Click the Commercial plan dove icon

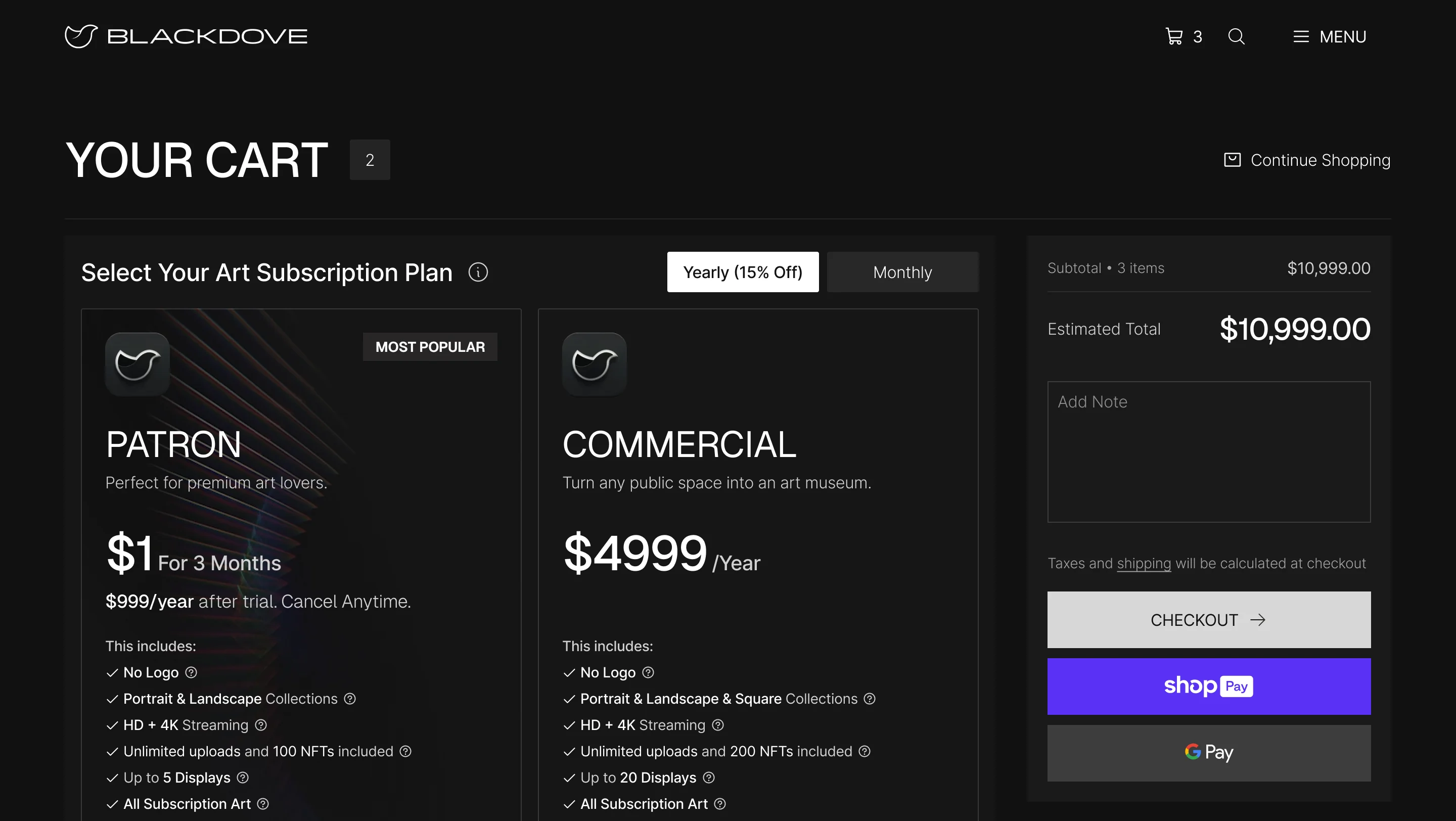click(594, 364)
